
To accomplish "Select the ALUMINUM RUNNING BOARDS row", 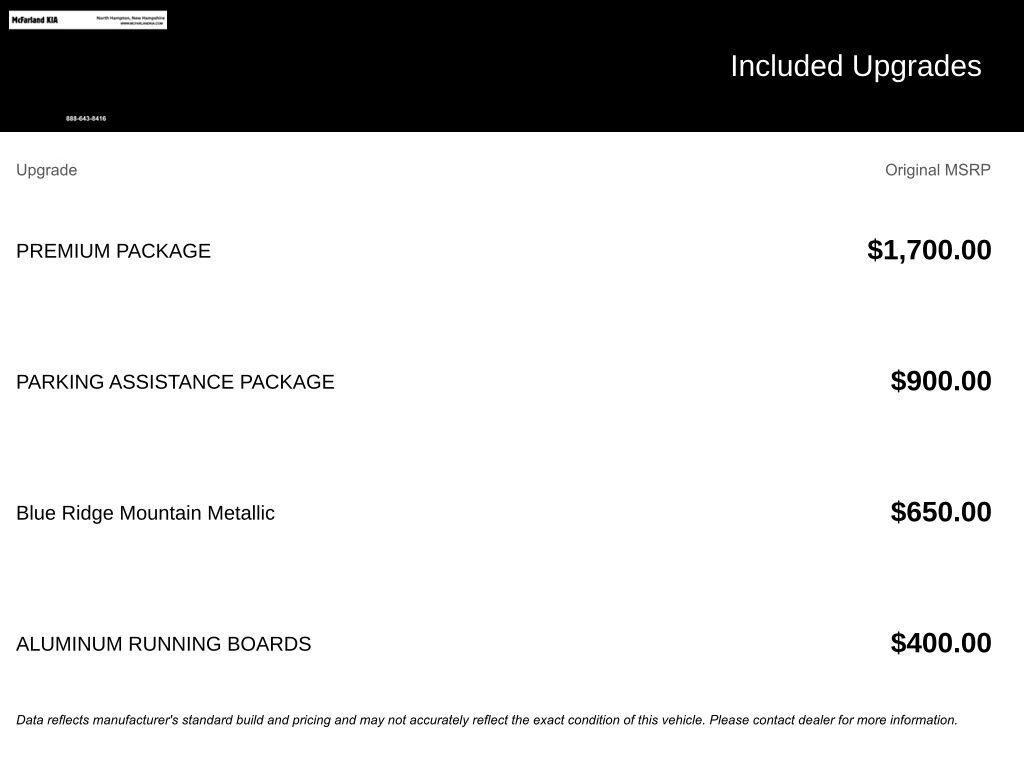I will pyautogui.click(x=163, y=644).
